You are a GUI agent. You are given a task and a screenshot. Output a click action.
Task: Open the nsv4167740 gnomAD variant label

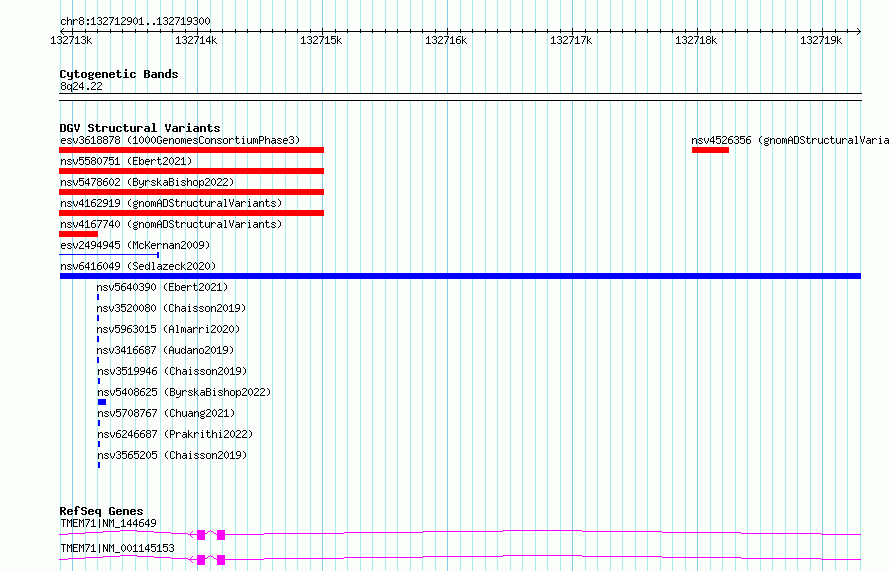(x=171, y=224)
